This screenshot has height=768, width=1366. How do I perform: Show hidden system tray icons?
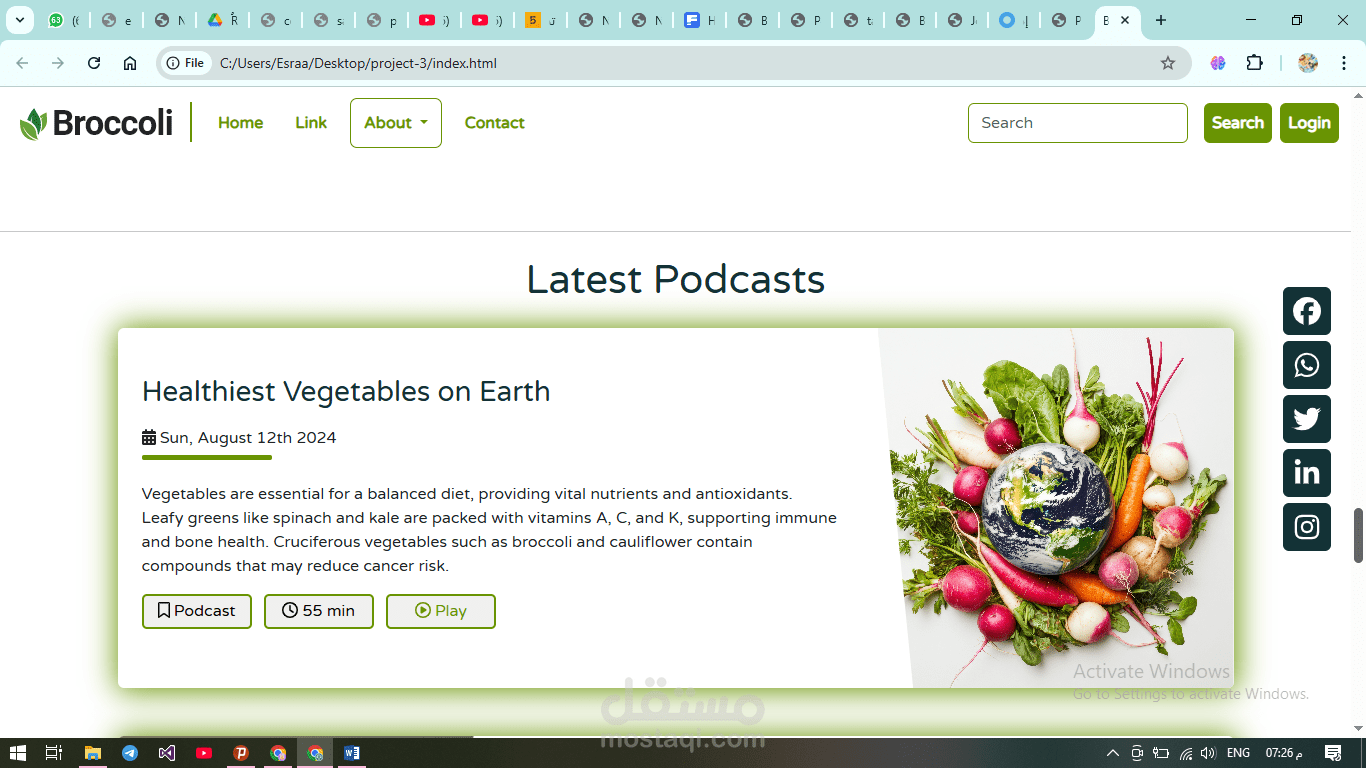pos(1112,753)
